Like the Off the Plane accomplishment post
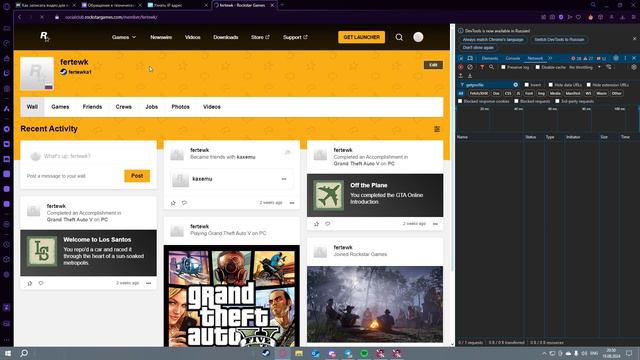Screen dimensions: 640x360 point(316,224)
